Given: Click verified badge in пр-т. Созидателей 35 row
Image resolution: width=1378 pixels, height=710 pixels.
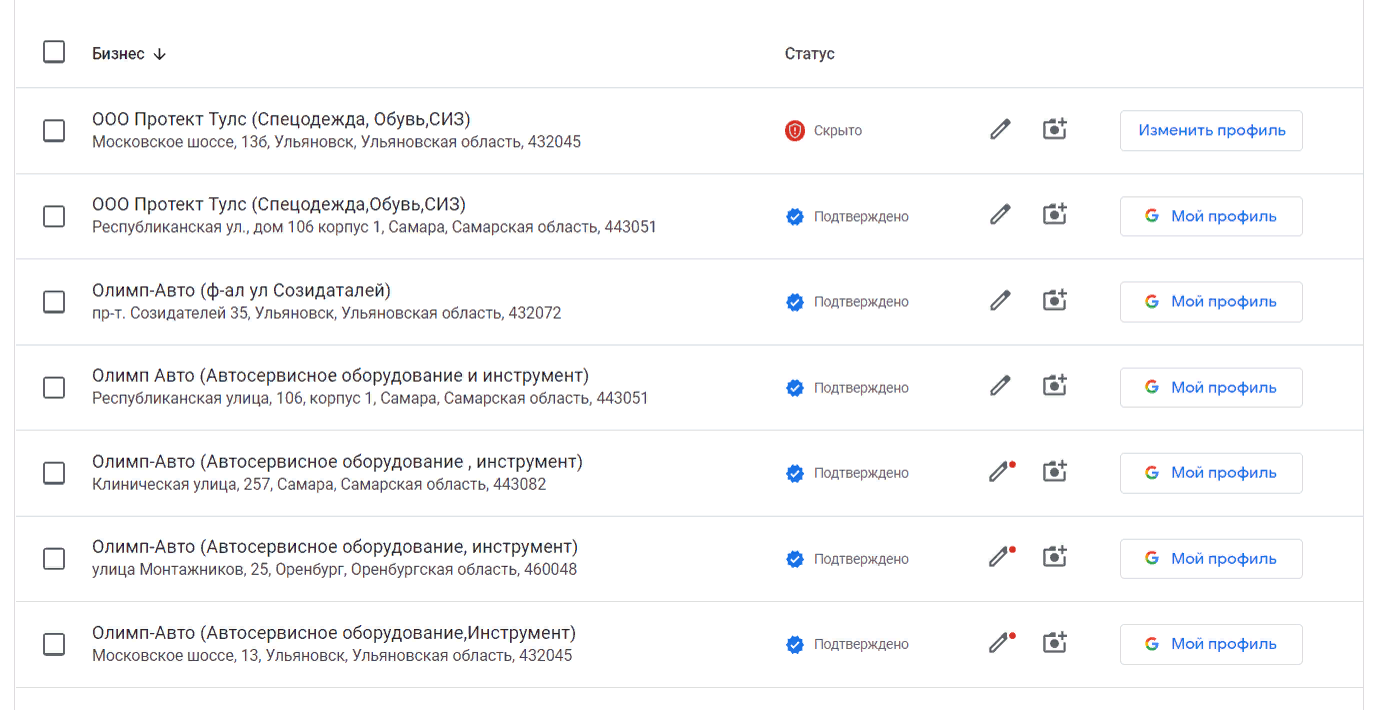Looking at the screenshot, I should [x=795, y=301].
